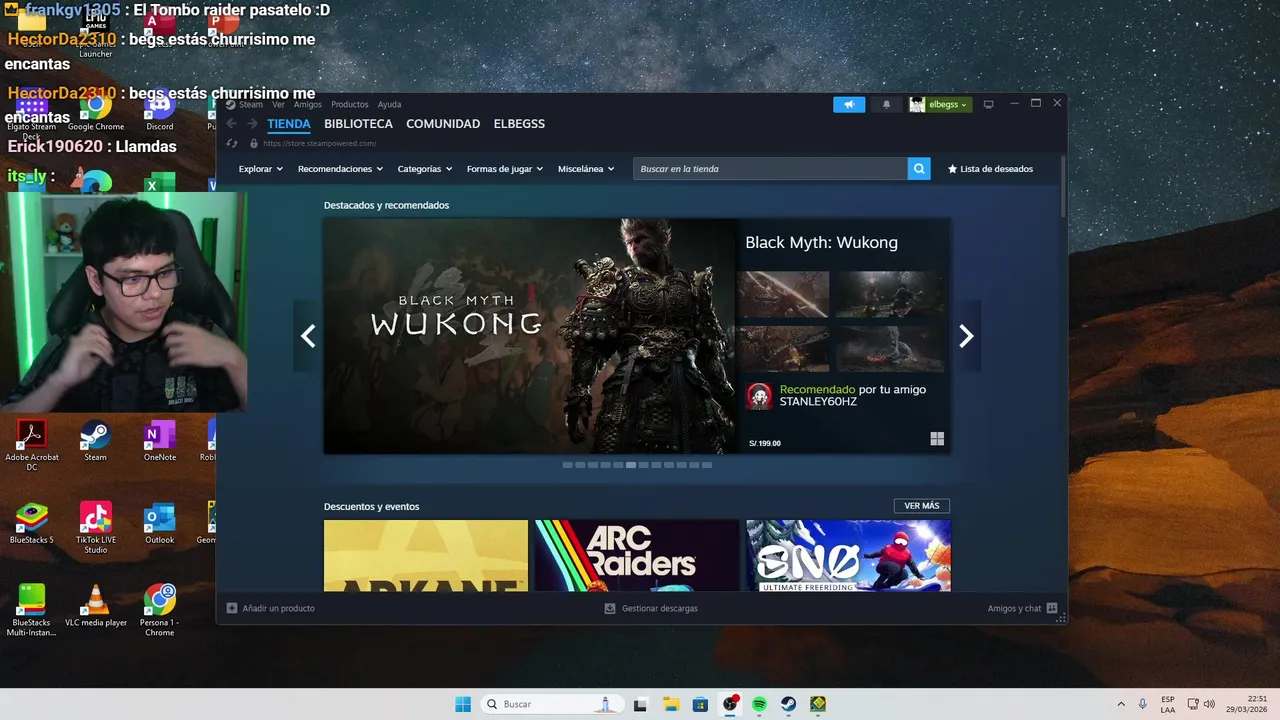Go back with the Steam back arrow

[232, 124]
